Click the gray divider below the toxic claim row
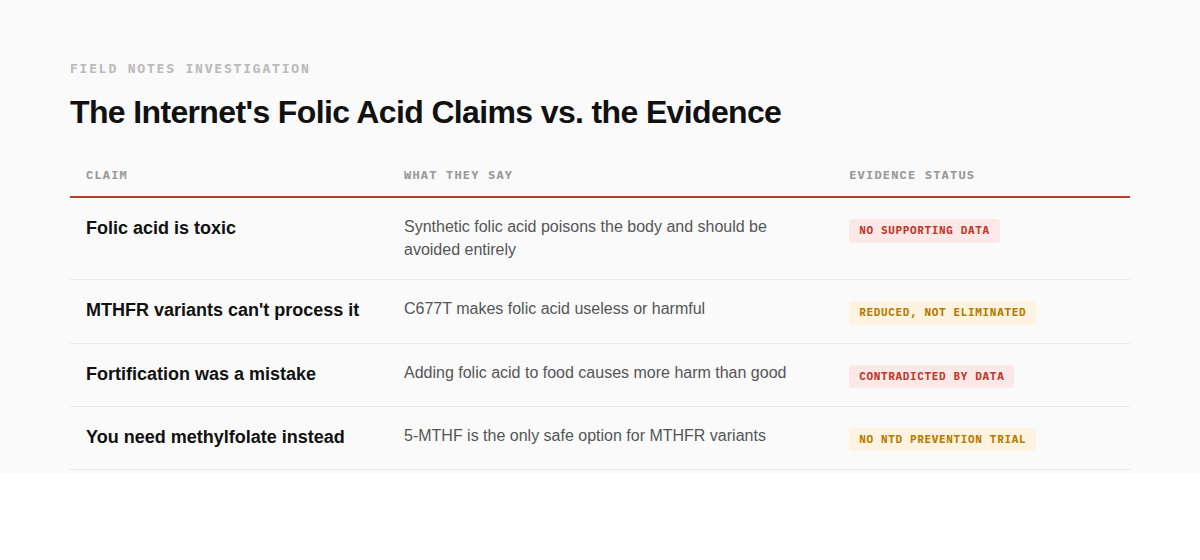Screen dimensions: 1200x560 pos(600,279)
